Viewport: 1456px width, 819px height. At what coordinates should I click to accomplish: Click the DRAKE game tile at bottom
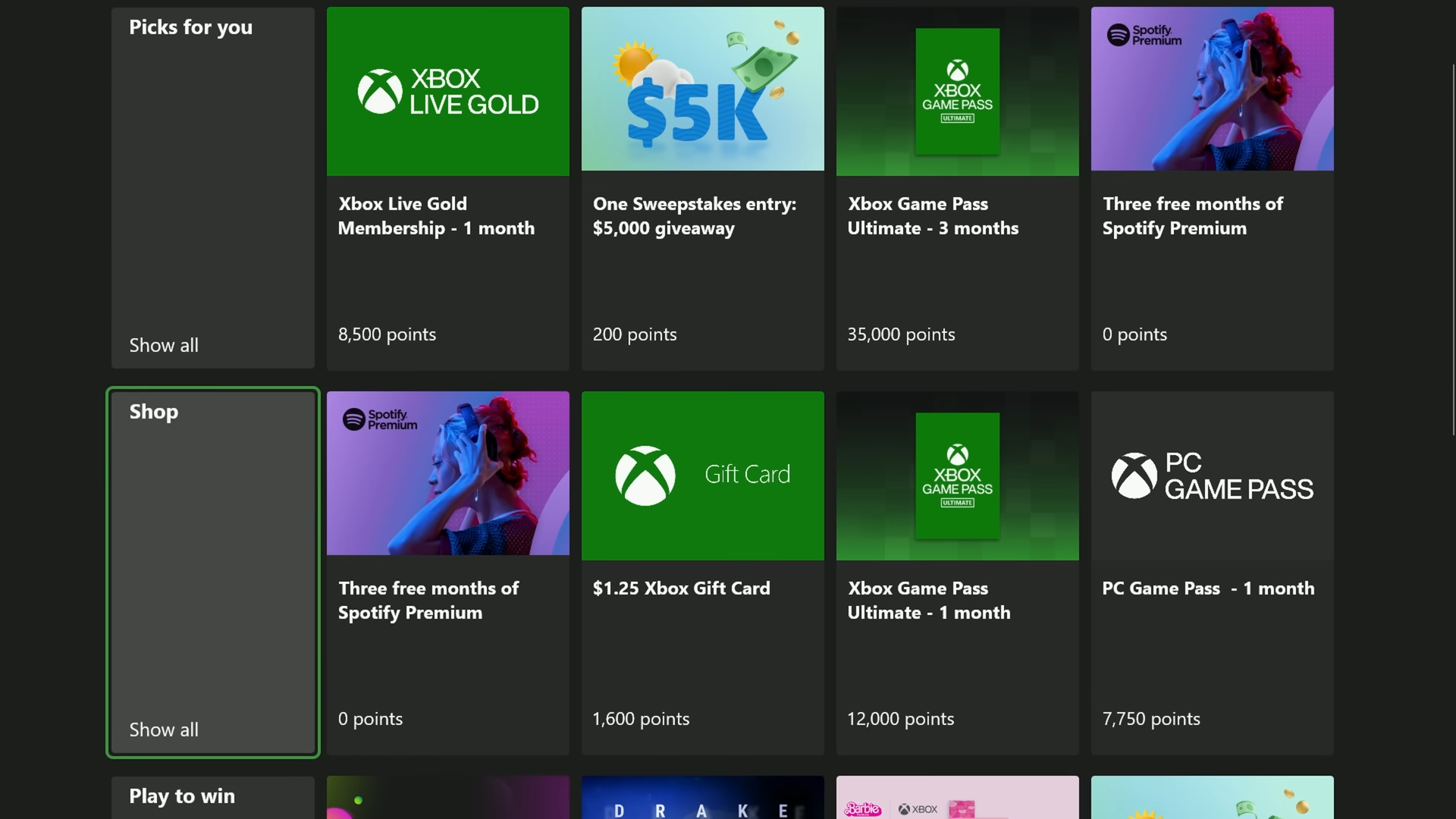click(x=702, y=798)
